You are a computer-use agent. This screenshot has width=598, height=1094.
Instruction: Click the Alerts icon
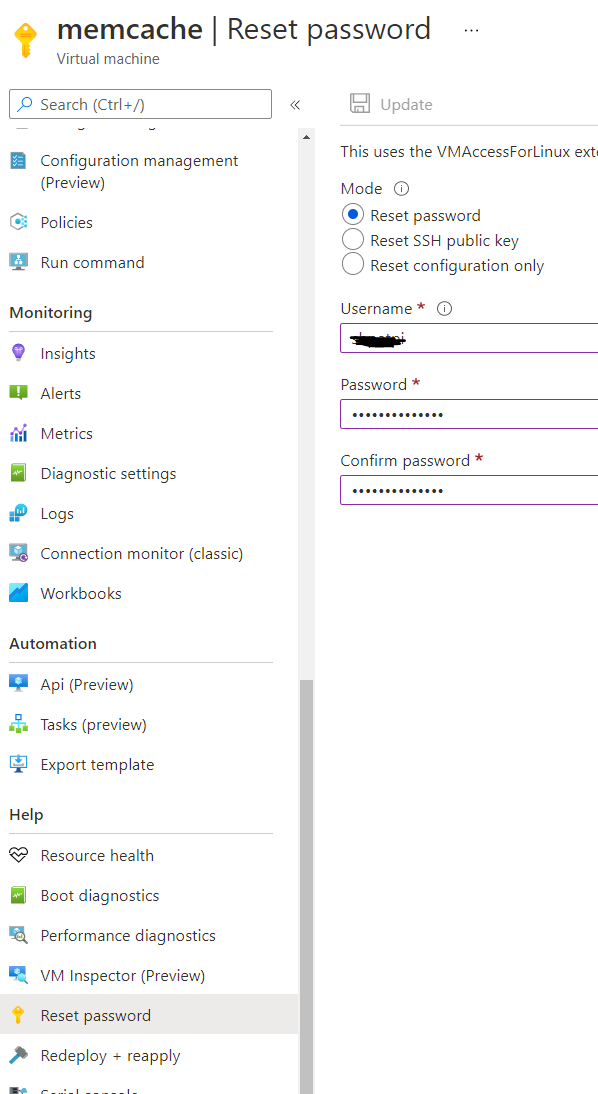click(19, 393)
